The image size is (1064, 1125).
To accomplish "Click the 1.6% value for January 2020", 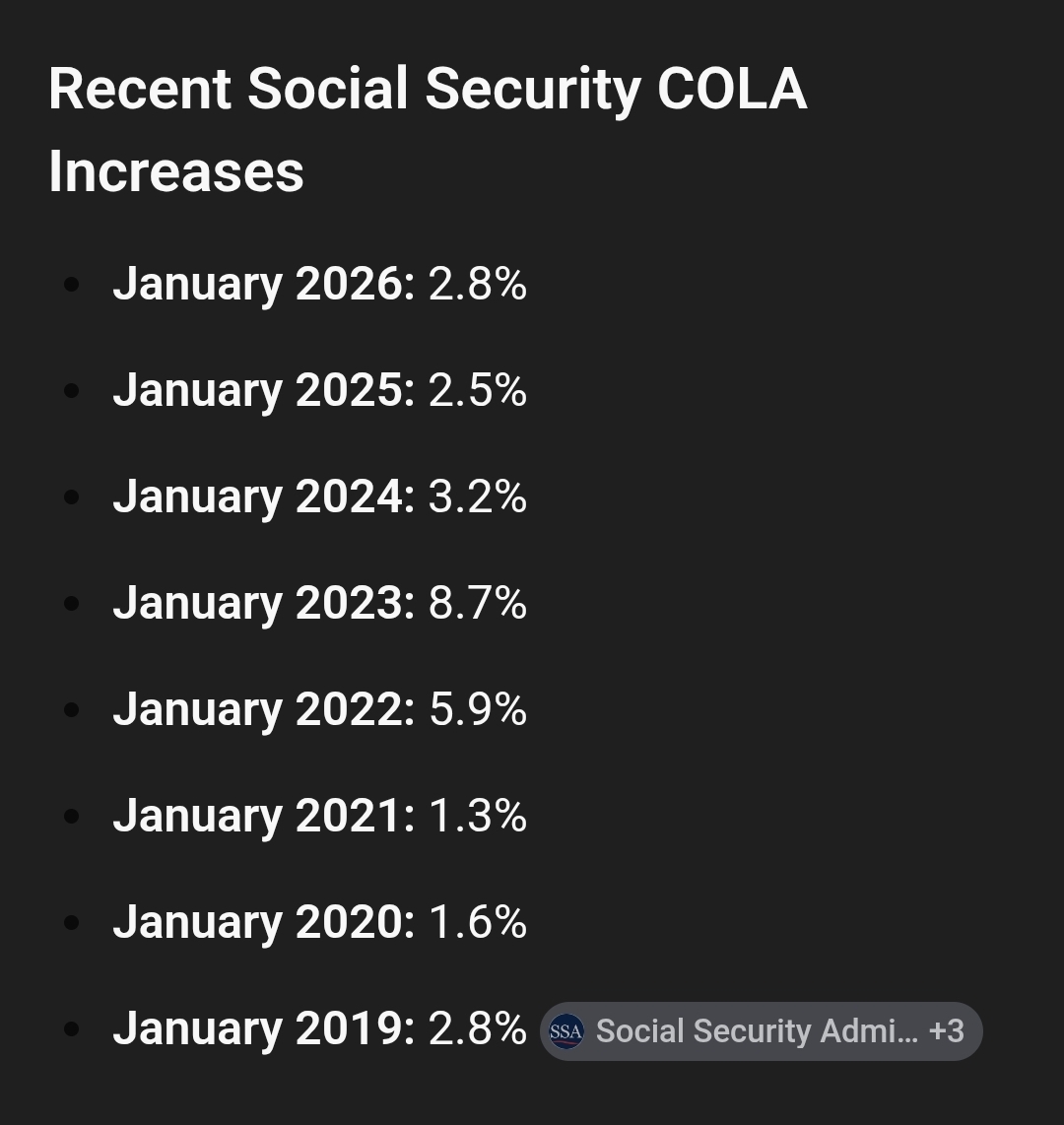I will click(478, 922).
